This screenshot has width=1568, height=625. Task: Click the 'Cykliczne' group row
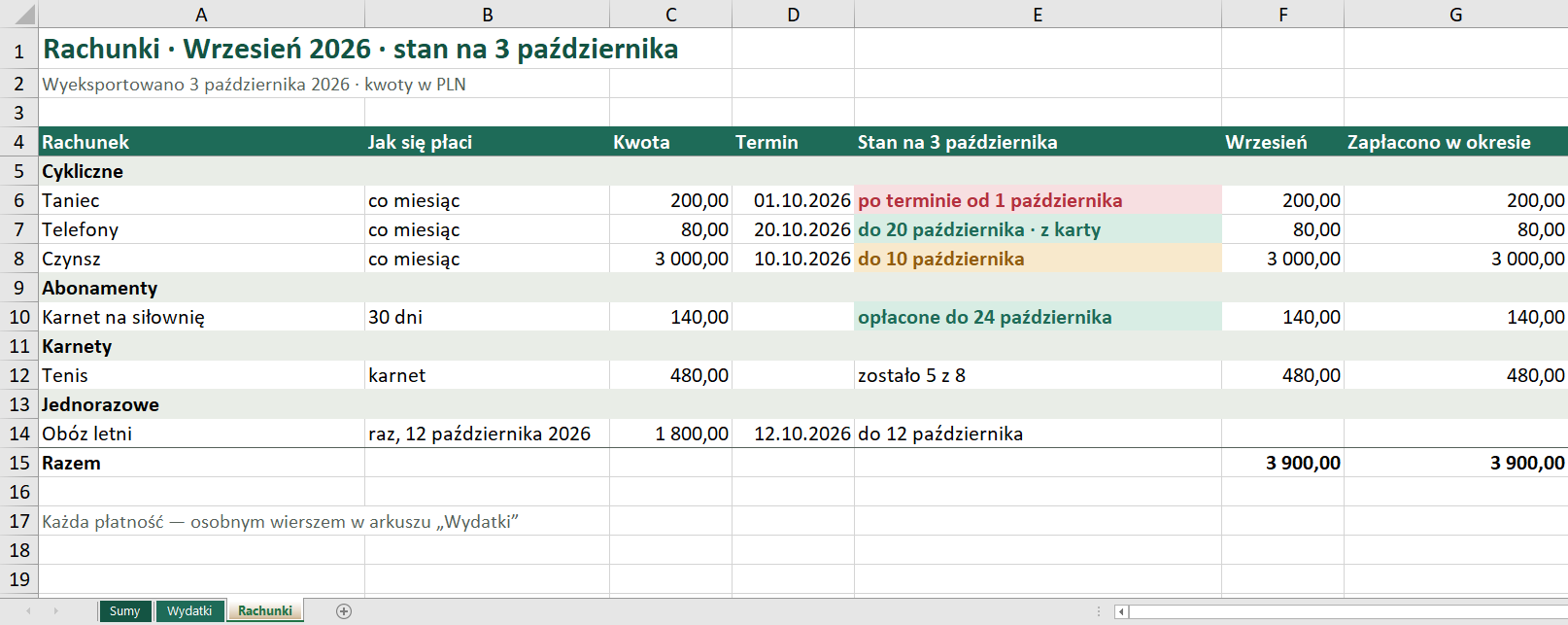(802, 171)
